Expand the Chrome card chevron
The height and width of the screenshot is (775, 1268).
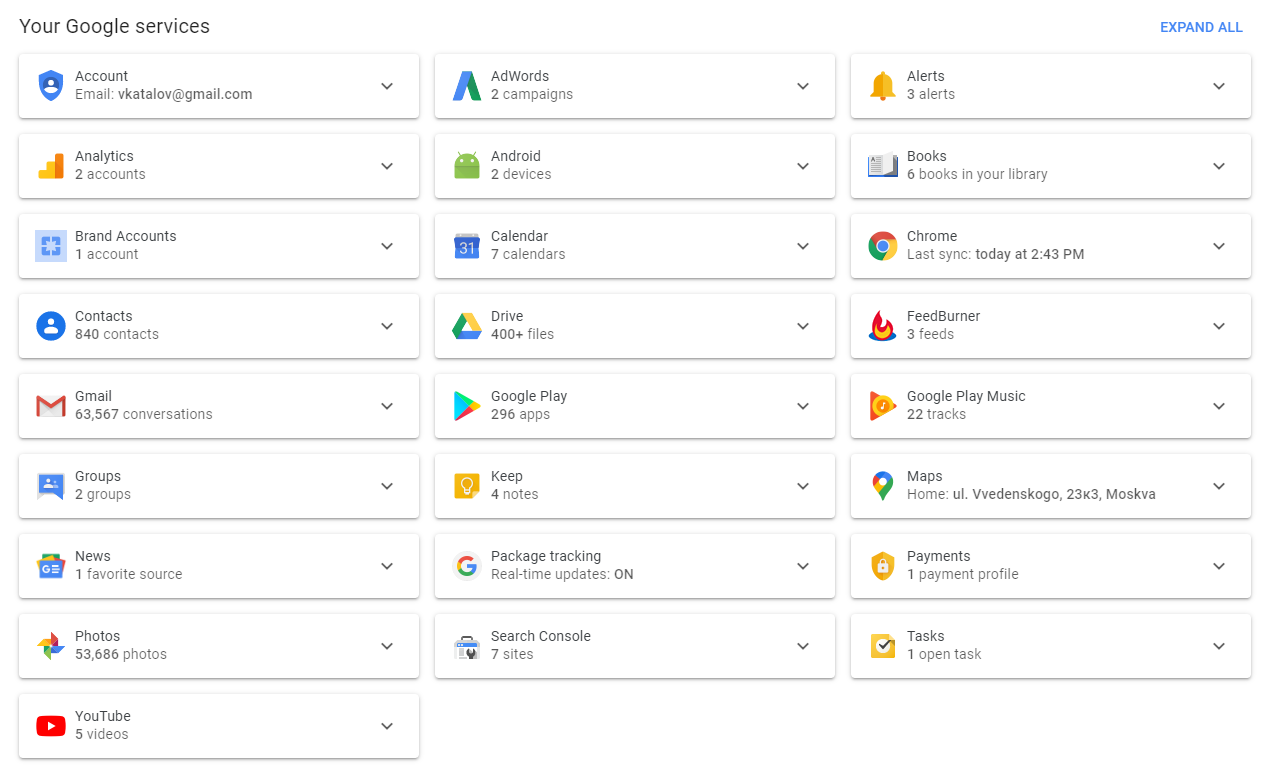1219,246
